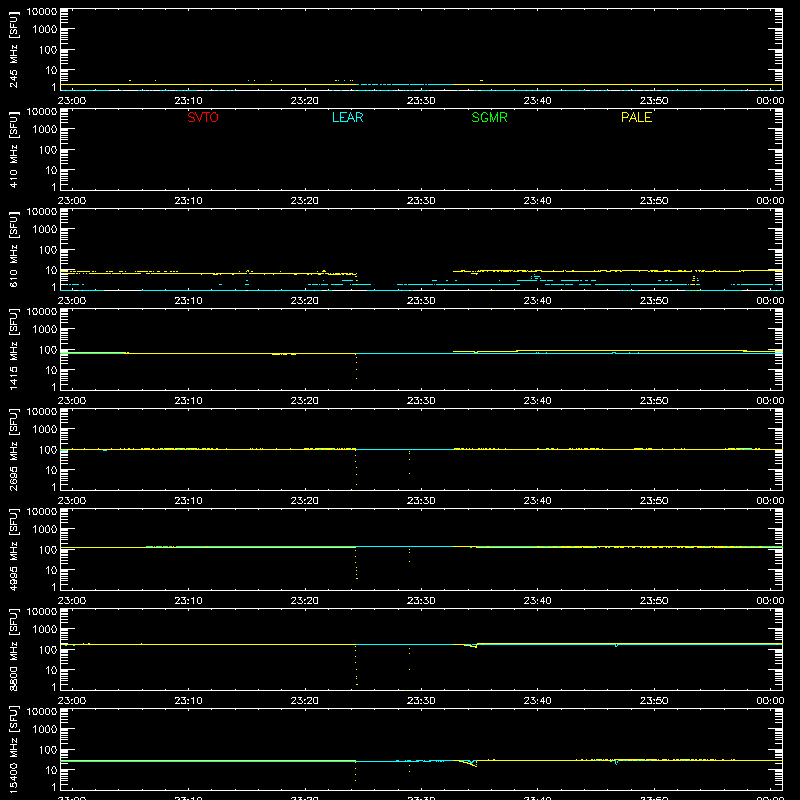Viewport: 800px width, 800px height.
Task: Click the 23:00 label under the 4995 MHz panel
Action: pos(72,601)
